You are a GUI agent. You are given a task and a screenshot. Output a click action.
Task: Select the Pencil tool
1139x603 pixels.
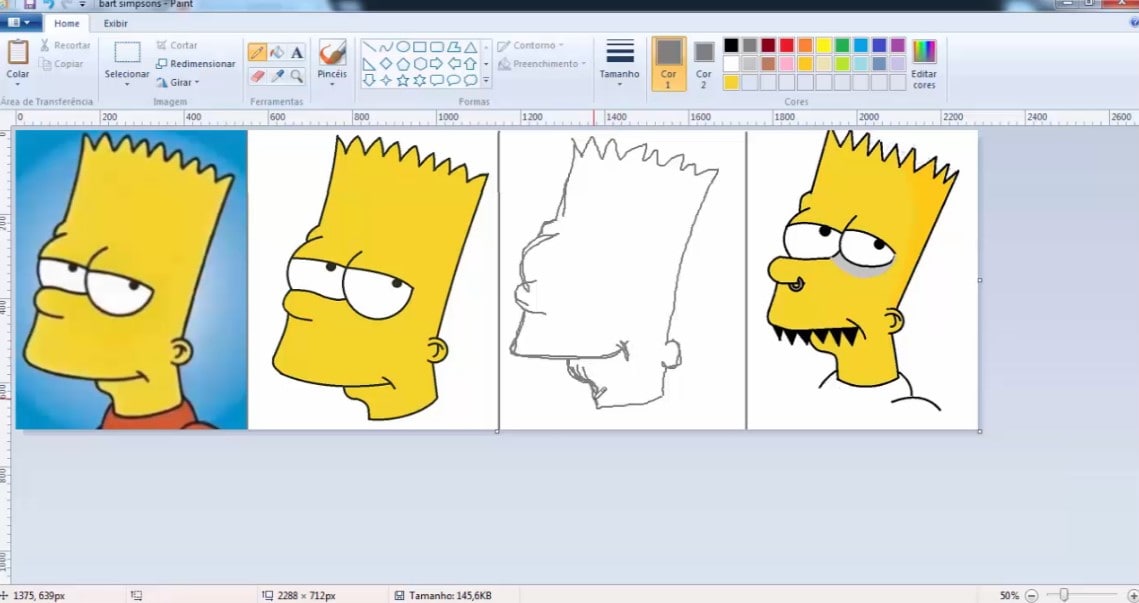coord(257,52)
